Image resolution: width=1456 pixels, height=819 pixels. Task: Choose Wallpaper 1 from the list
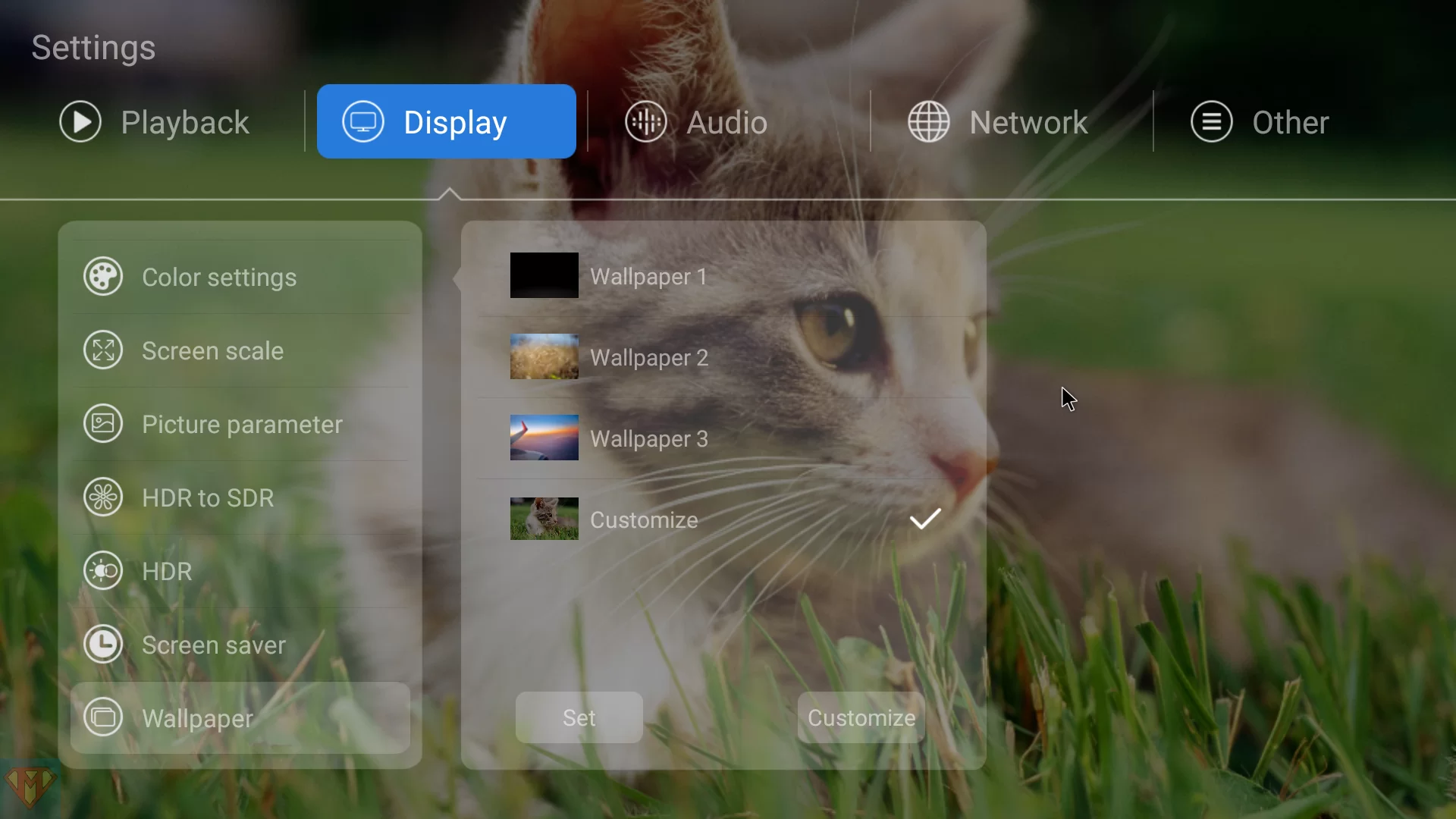[724, 276]
